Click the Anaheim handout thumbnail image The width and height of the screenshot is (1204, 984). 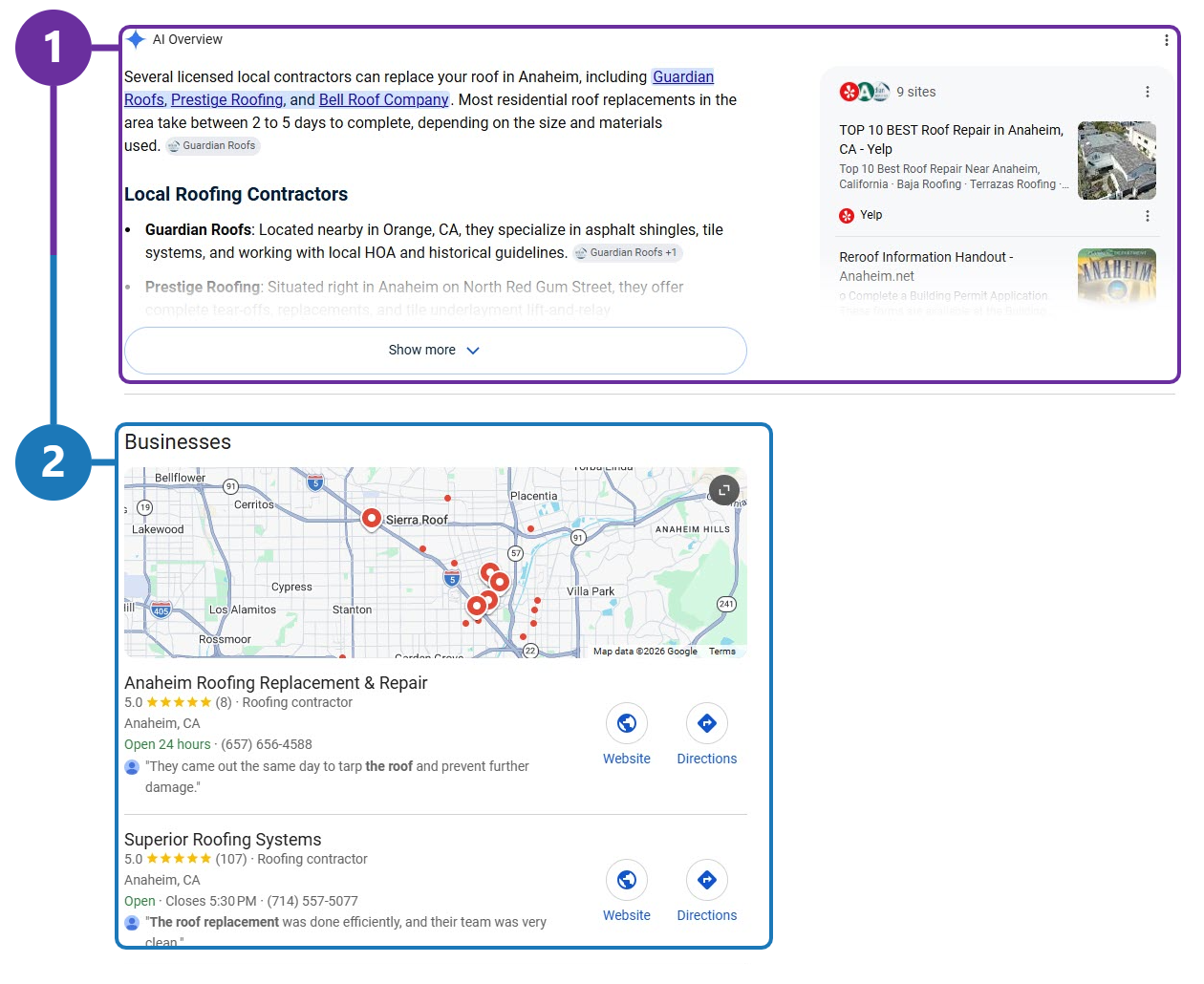pos(1117,277)
